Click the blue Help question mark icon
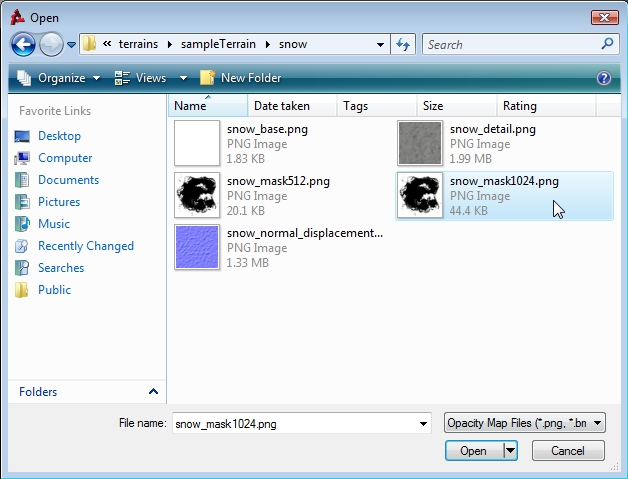This screenshot has height=479, width=628. tap(603, 78)
